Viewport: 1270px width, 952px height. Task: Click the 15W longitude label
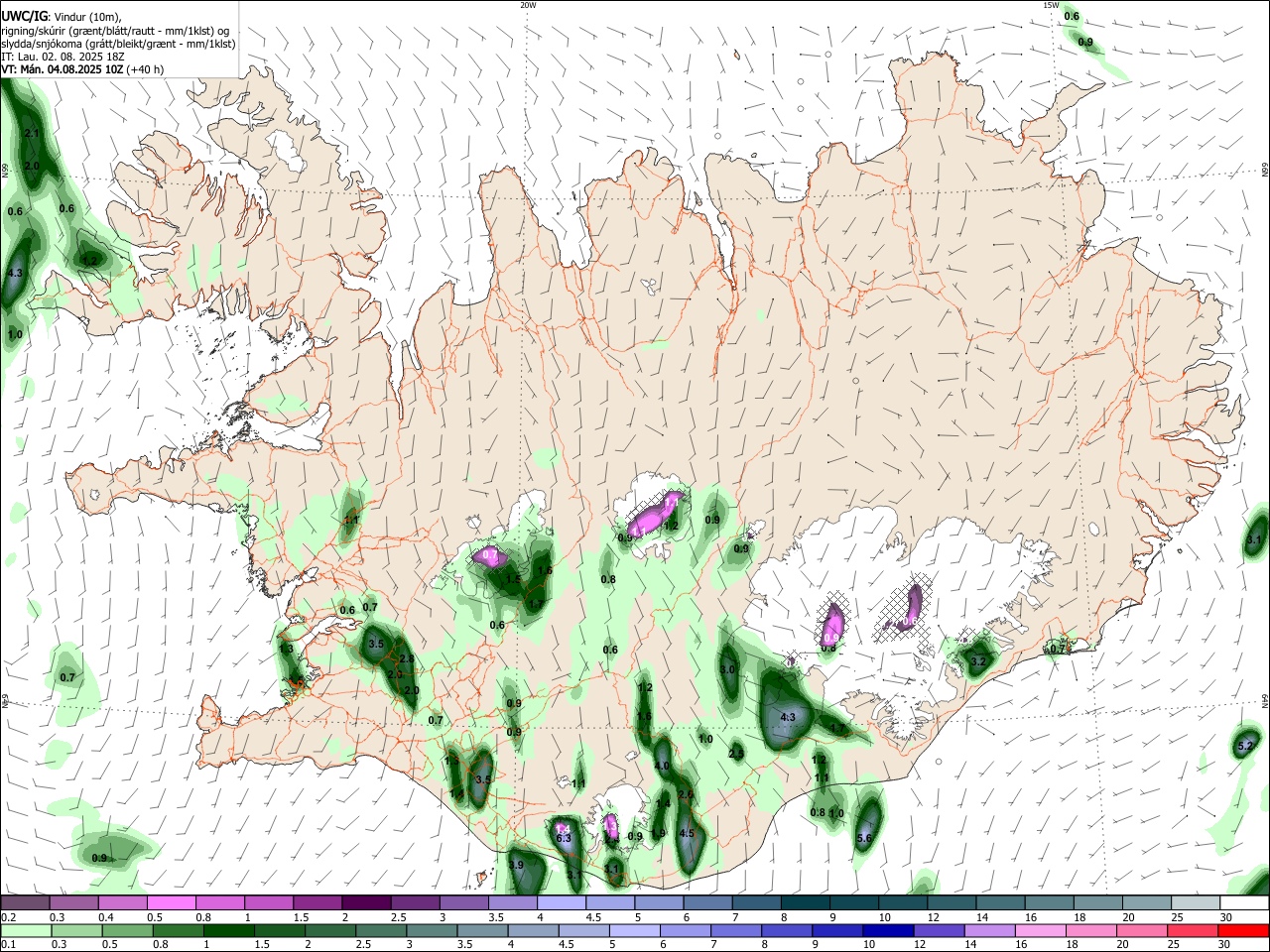pos(1051,5)
